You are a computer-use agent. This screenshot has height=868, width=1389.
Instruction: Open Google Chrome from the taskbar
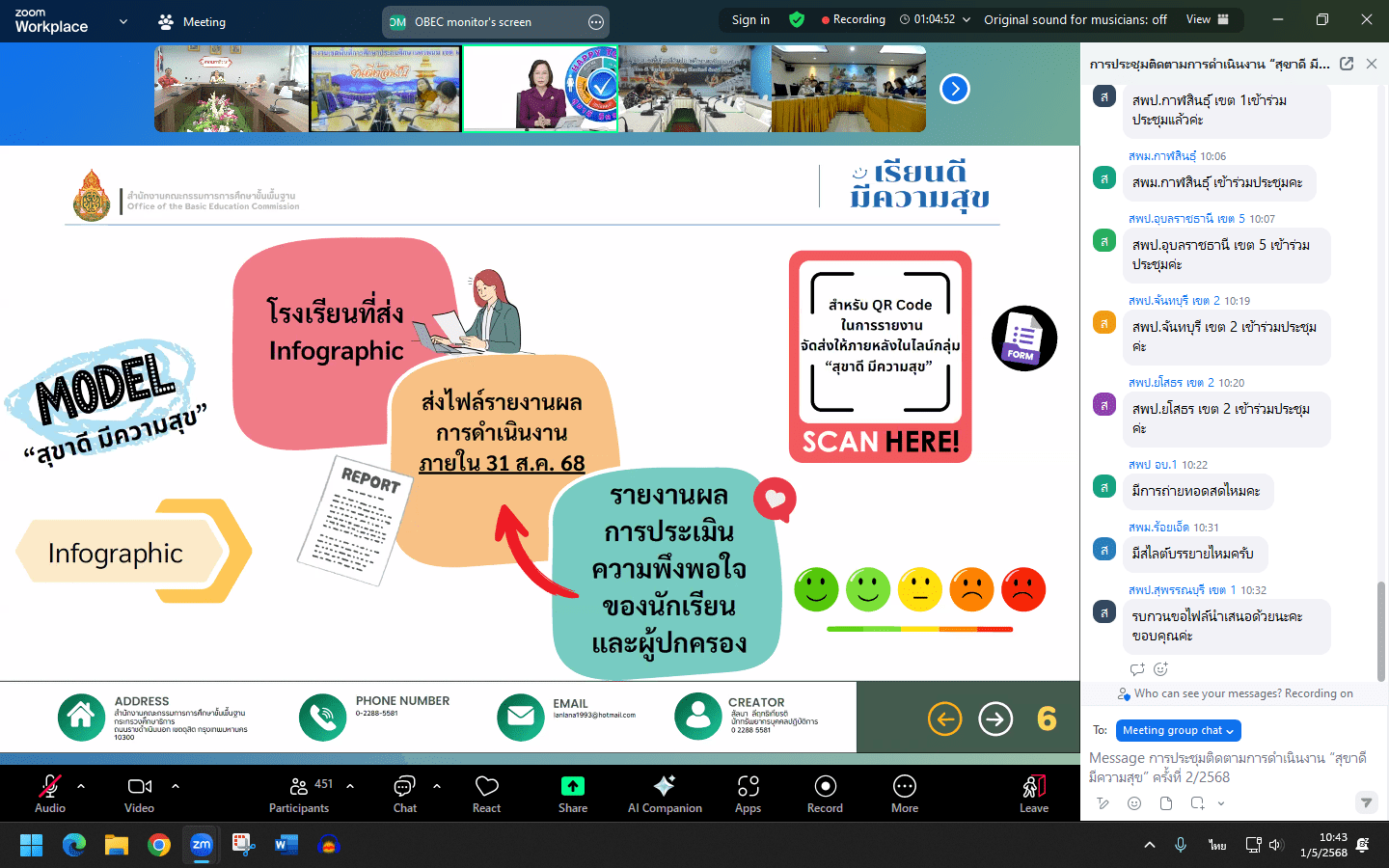point(159,846)
